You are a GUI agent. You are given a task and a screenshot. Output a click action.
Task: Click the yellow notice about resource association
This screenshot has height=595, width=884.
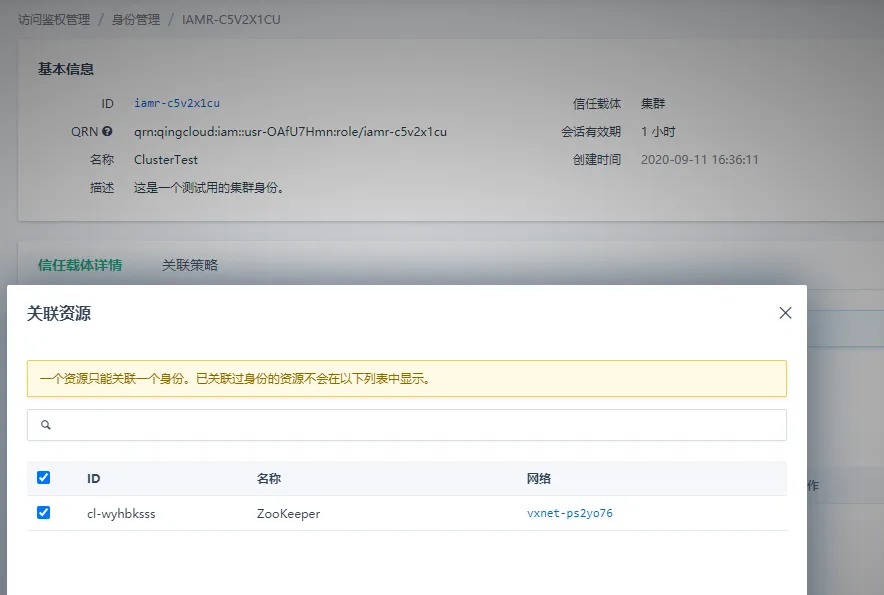coord(406,378)
